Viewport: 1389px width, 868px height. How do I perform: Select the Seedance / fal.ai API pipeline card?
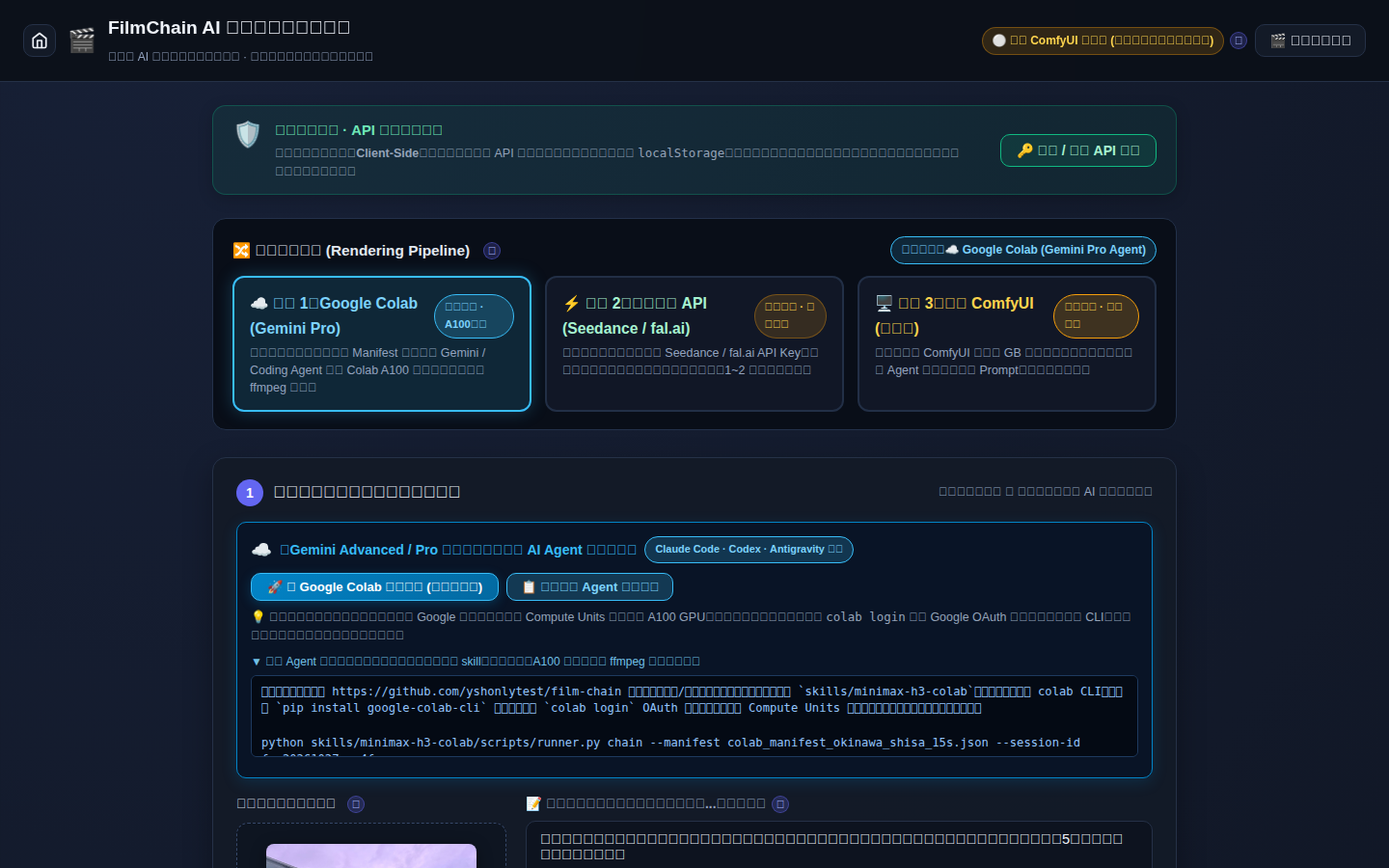click(694, 344)
